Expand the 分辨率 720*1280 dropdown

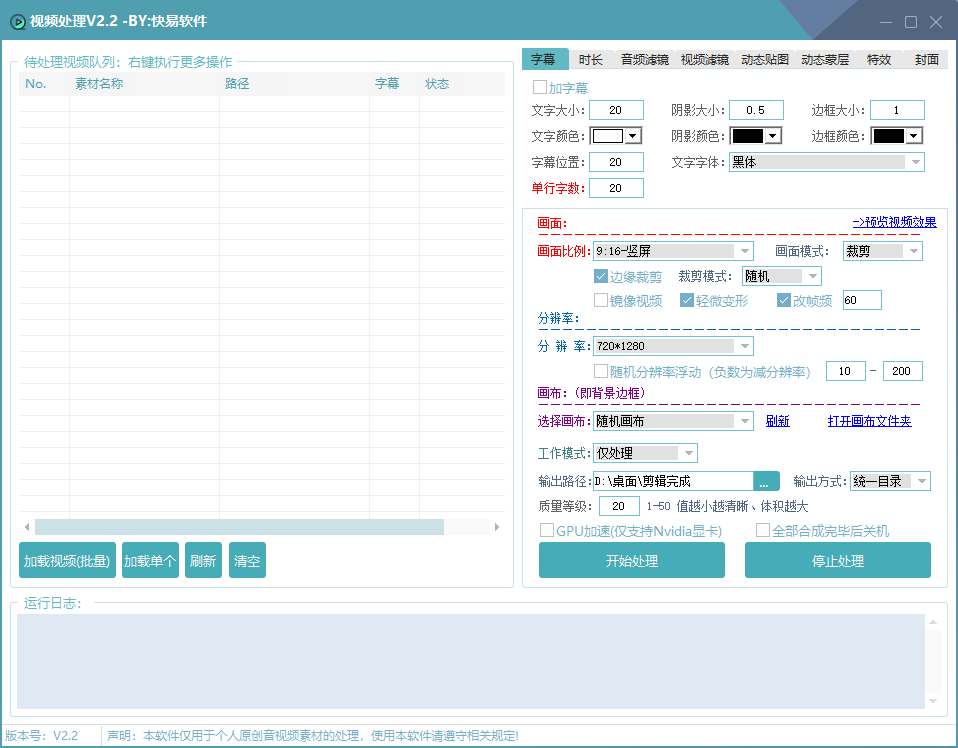coord(673,346)
